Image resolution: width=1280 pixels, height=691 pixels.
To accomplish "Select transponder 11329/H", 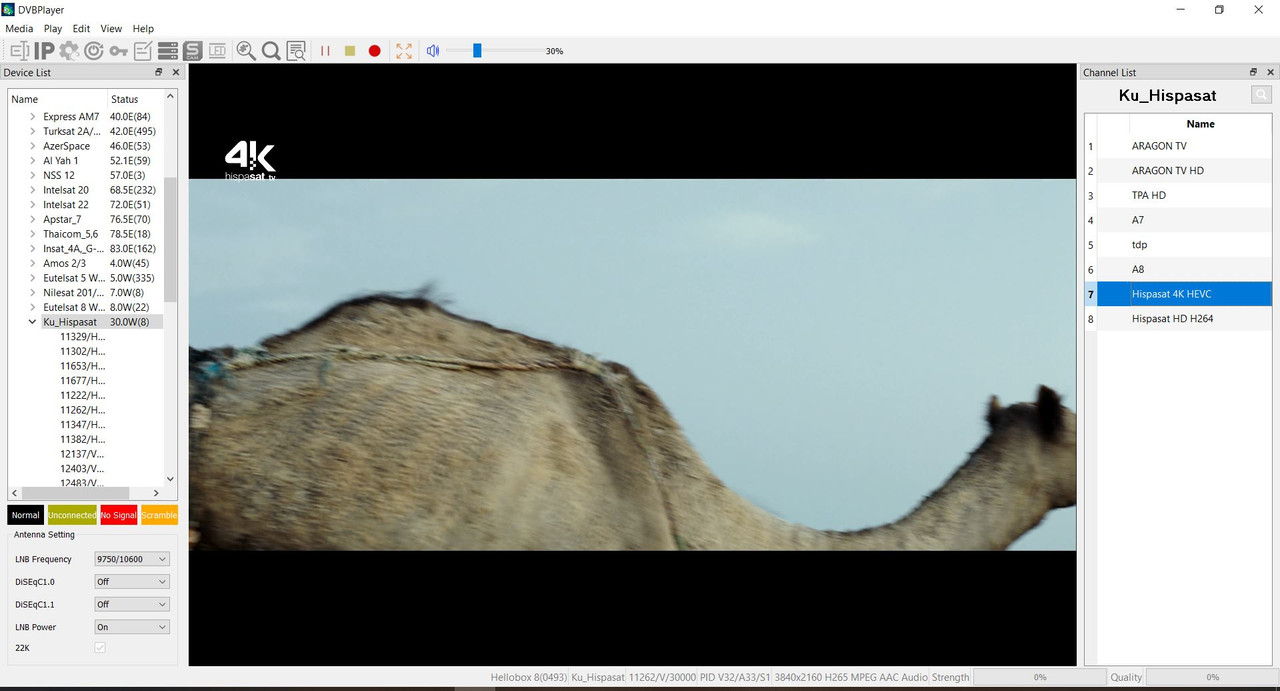I will [x=83, y=337].
